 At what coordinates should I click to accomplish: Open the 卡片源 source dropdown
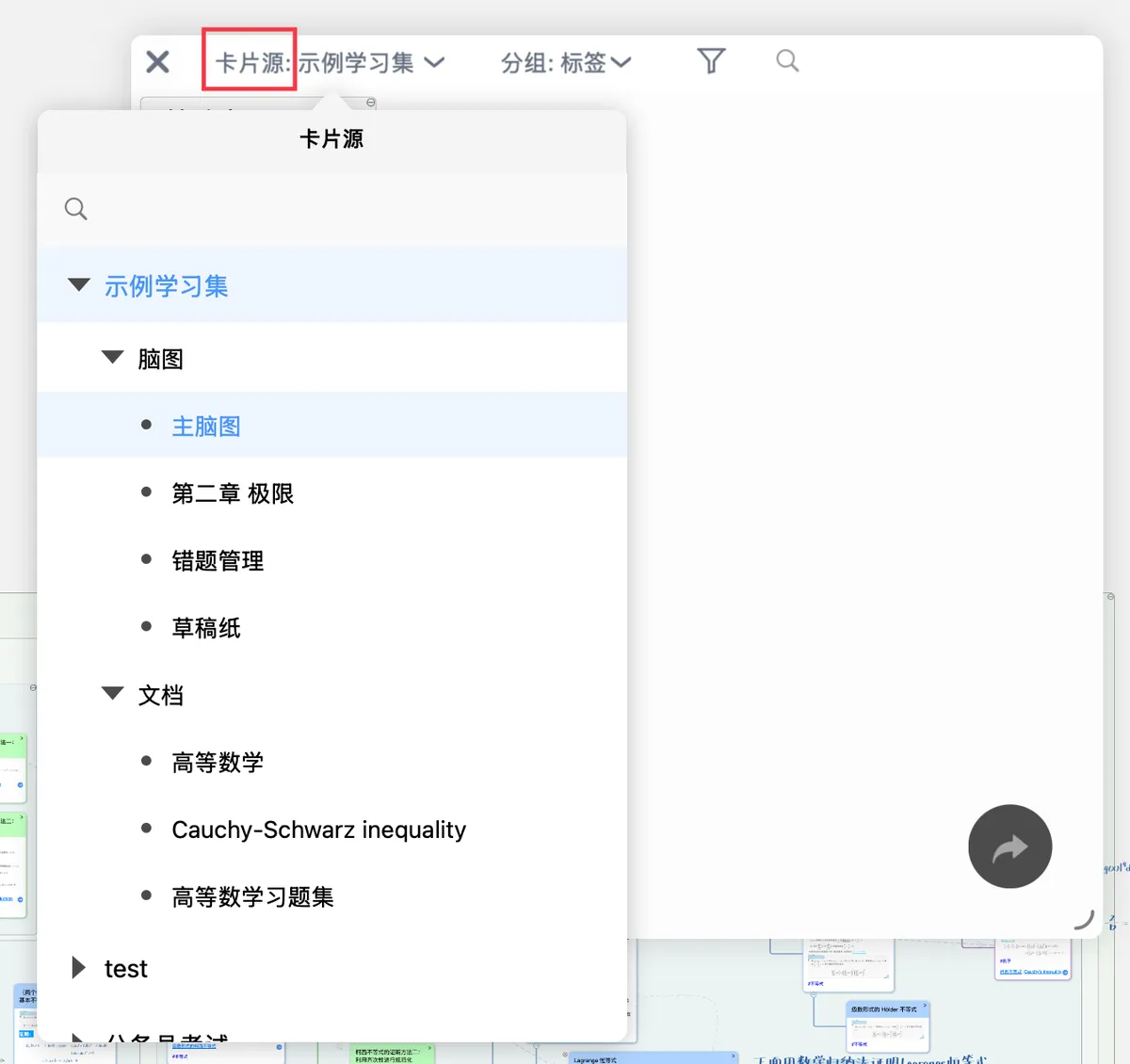[x=330, y=62]
